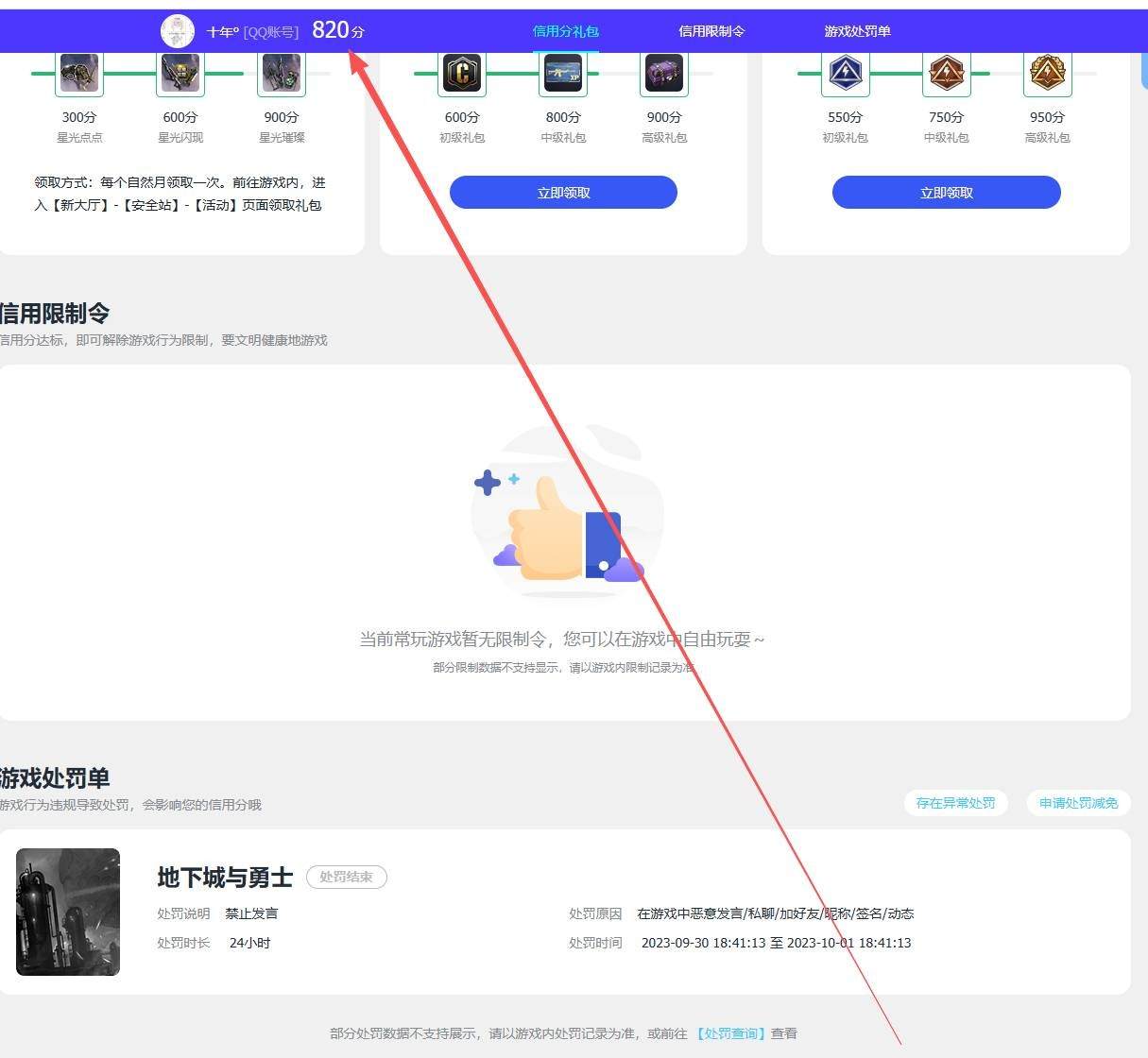Click the 星光点点 label
This screenshot has width=1148, height=1058.
coord(79,138)
